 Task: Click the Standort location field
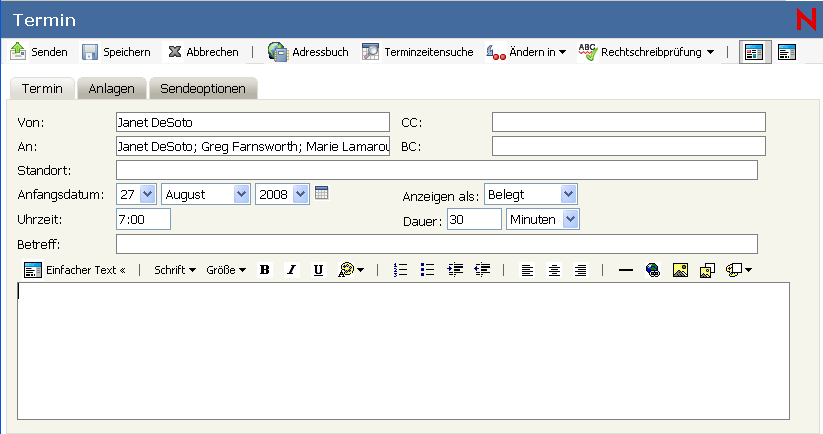pyautogui.click(x=437, y=170)
